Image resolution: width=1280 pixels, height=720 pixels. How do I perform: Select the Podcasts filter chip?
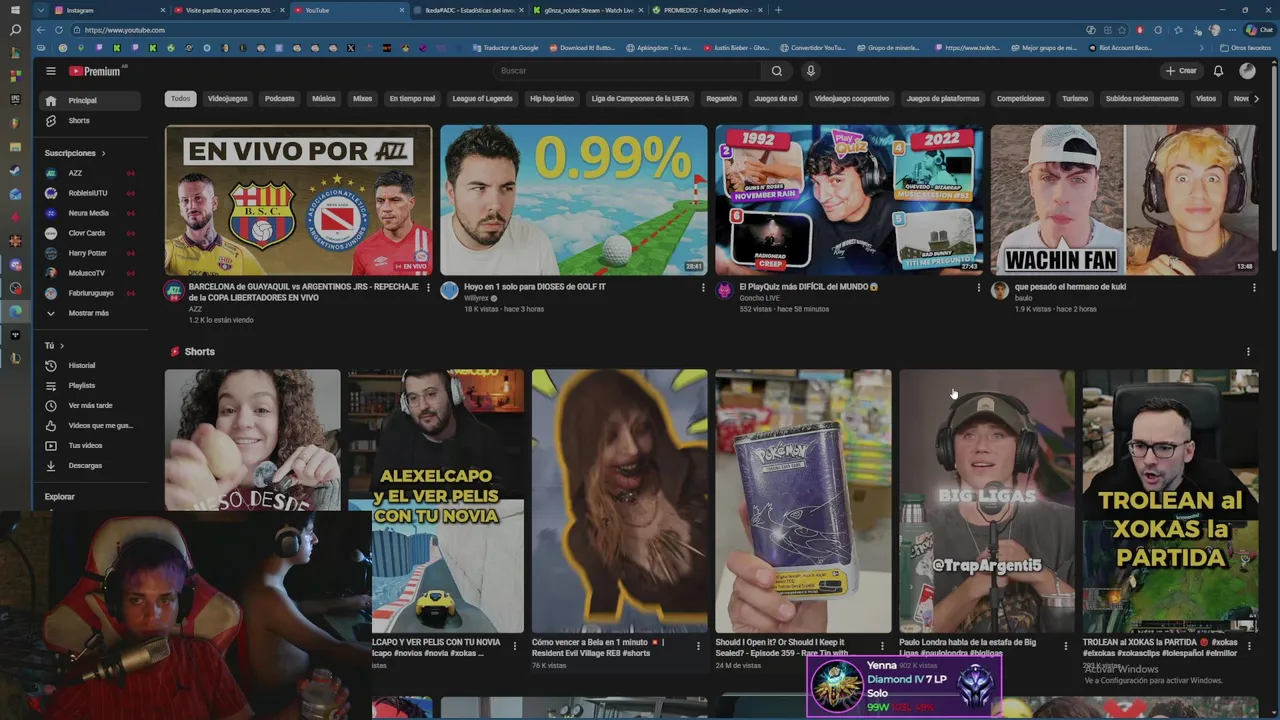pos(280,99)
